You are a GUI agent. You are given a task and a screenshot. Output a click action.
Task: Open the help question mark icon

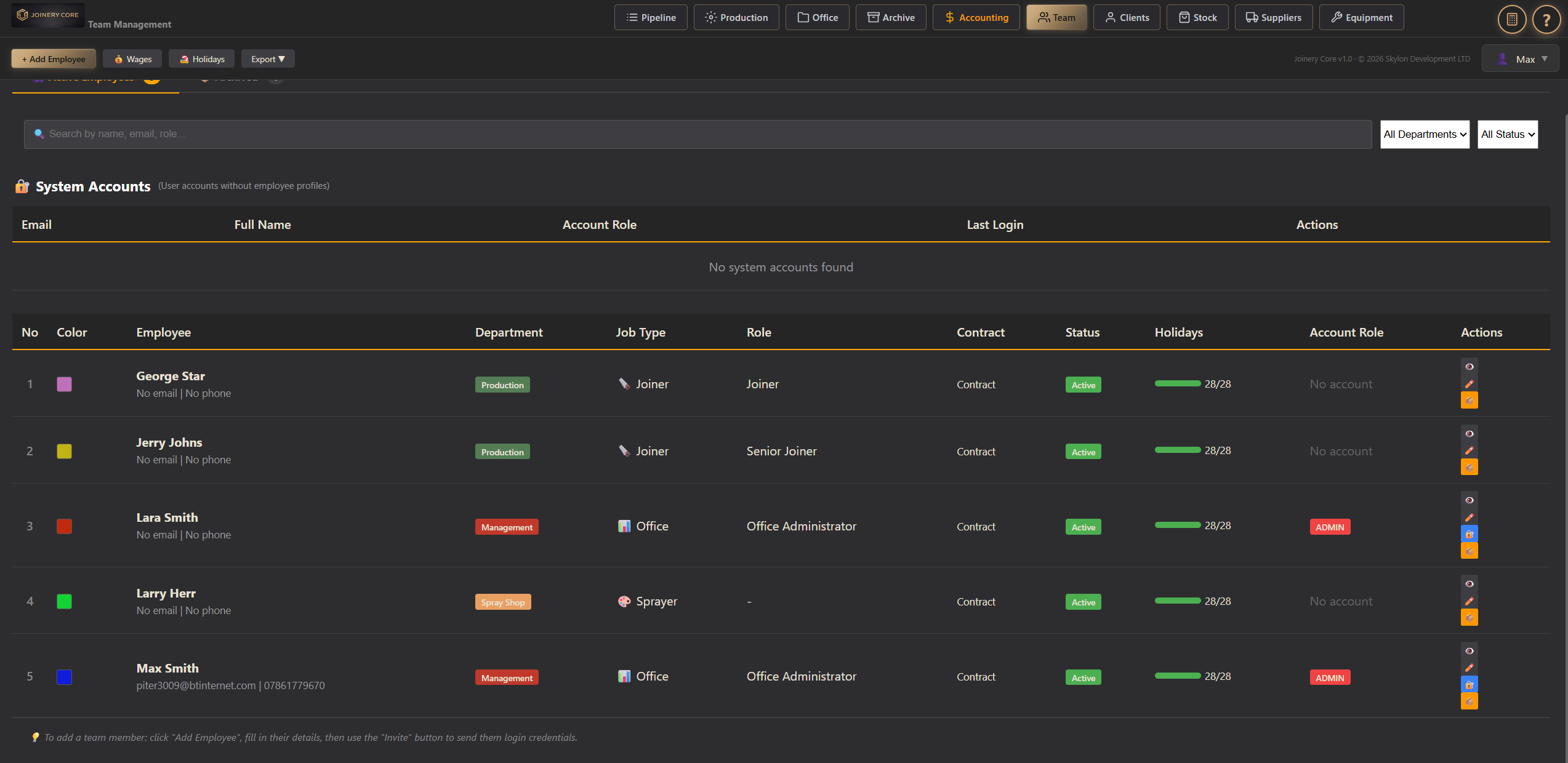pyautogui.click(x=1546, y=20)
